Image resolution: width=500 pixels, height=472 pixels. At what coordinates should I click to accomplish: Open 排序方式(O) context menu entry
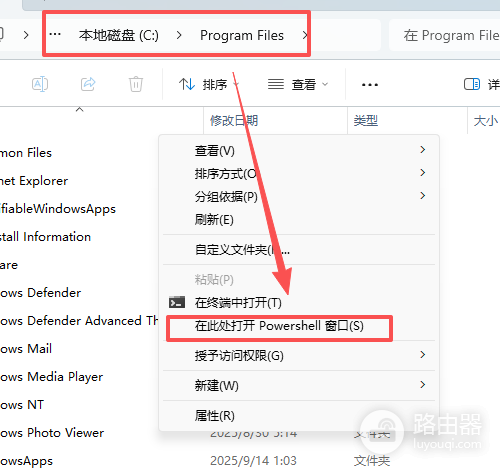click(x=299, y=174)
